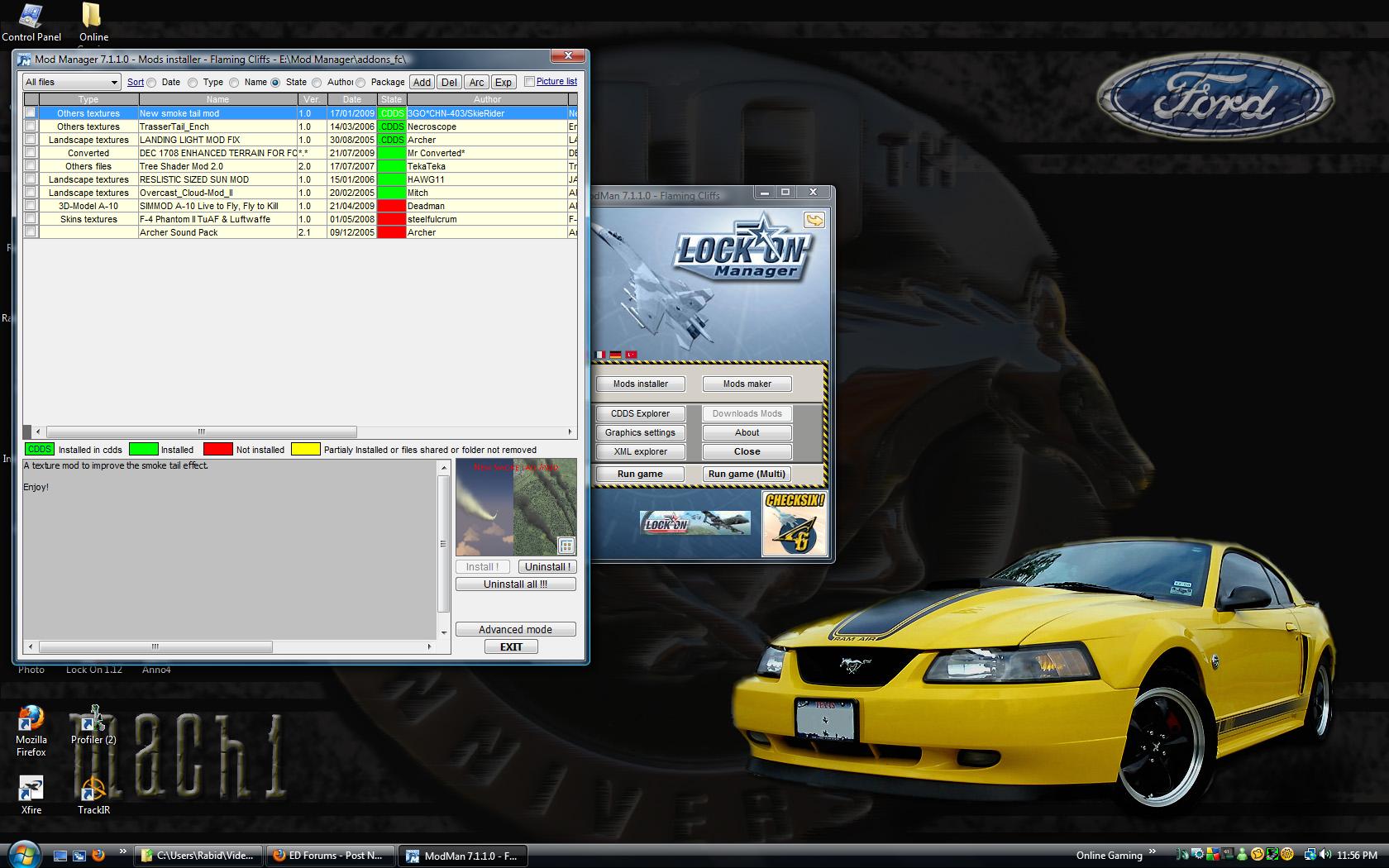Sort by the Author column header
Viewport: 1389px width, 868px height.
(487, 99)
